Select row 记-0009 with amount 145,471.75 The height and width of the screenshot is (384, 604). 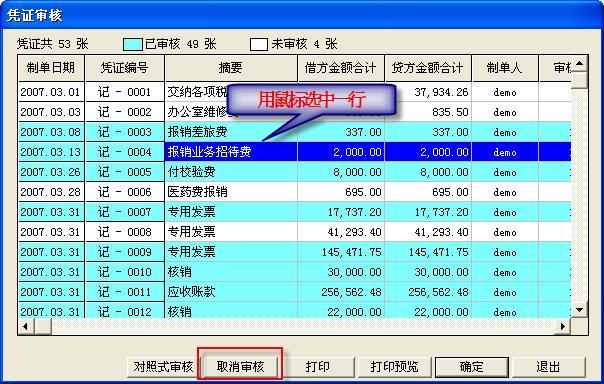[295, 252]
